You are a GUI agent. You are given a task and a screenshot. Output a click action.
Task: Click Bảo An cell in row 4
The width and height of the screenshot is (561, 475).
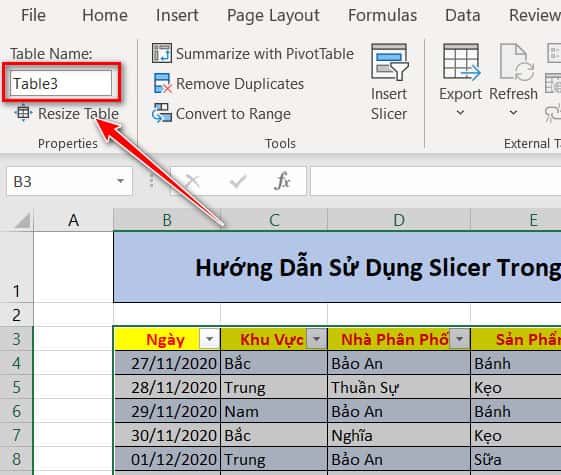(x=399, y=363)
